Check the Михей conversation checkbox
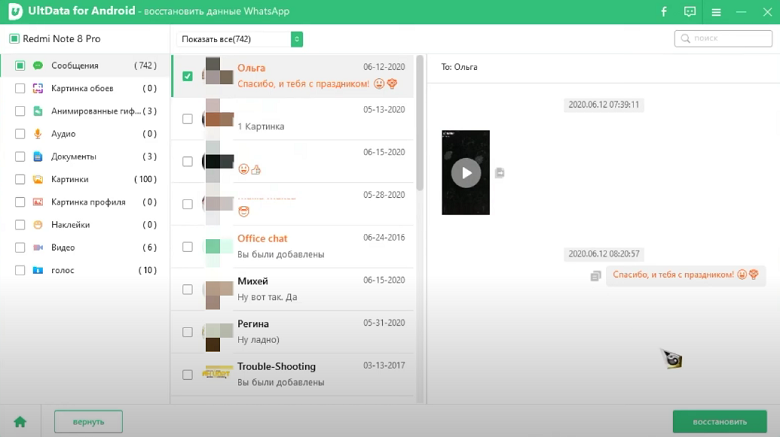Screen dimensions: 780x437 pos(188,290)
